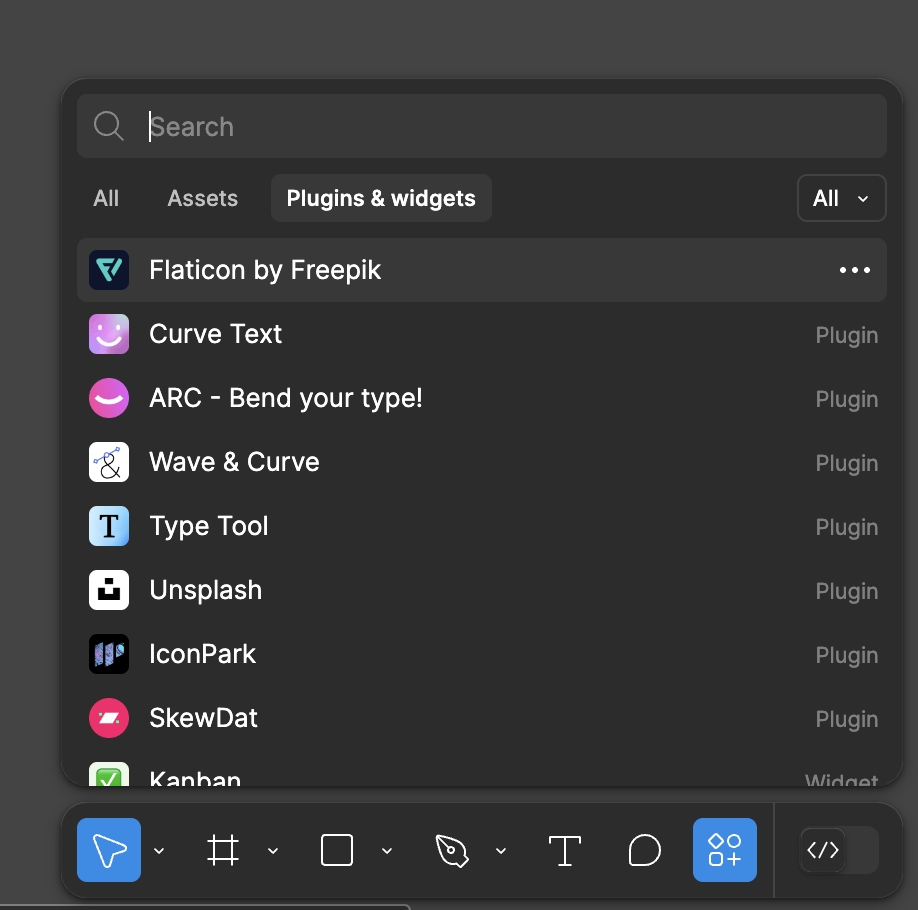918x910 pixels.
Task: Open Pen tool options chevron
Action: [501, 851]
